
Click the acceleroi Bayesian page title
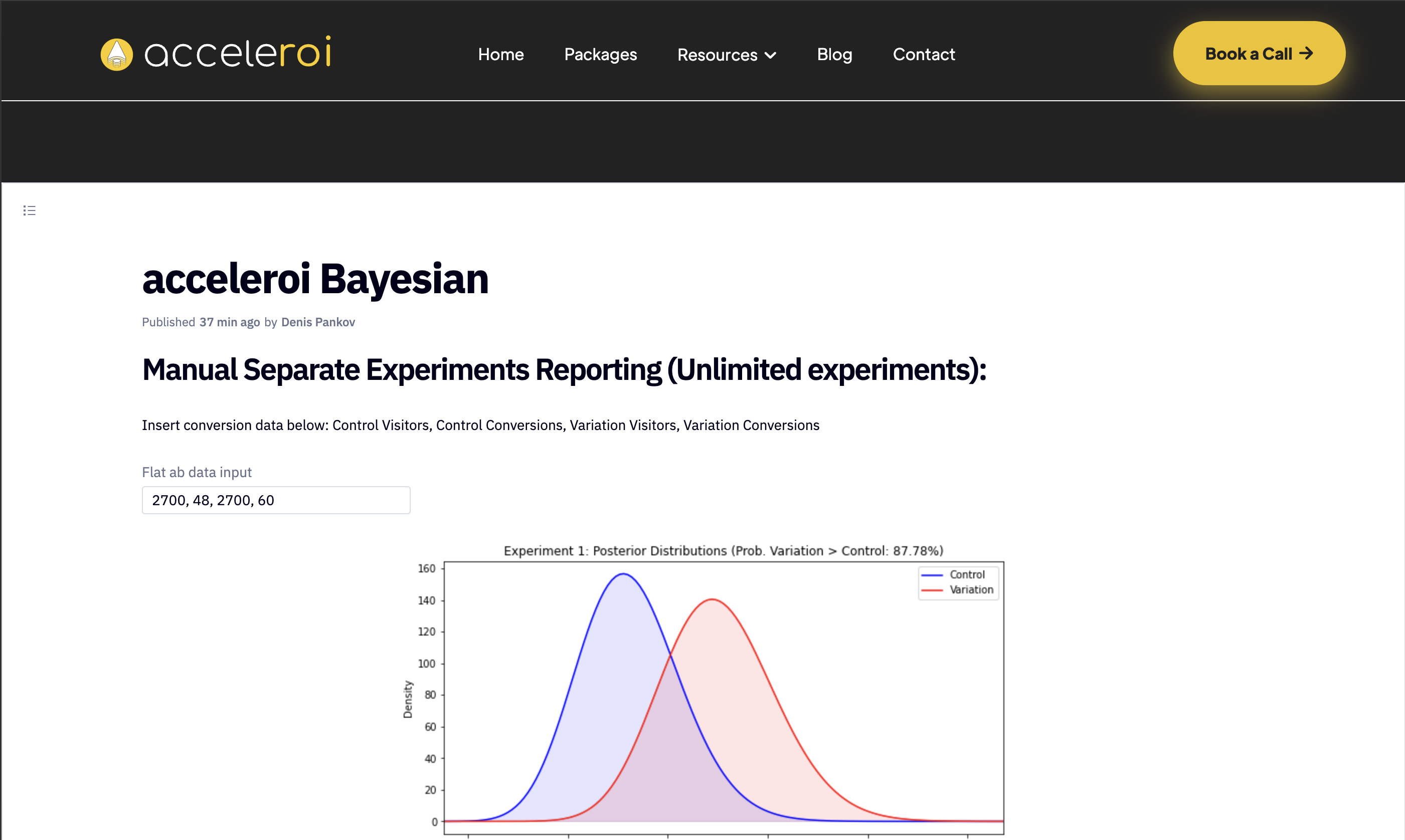(x=315, y=279)
